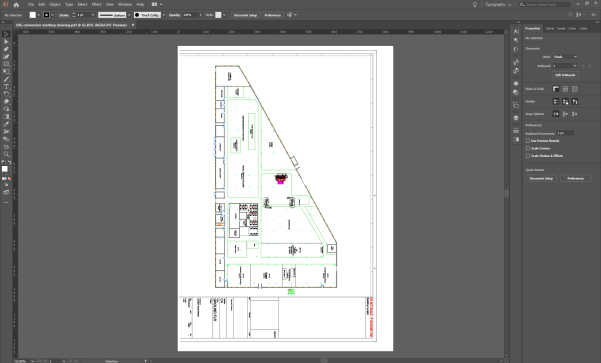Select the Zoom magnifier tool
Screen dimensions: 601x363
(6, 154)
